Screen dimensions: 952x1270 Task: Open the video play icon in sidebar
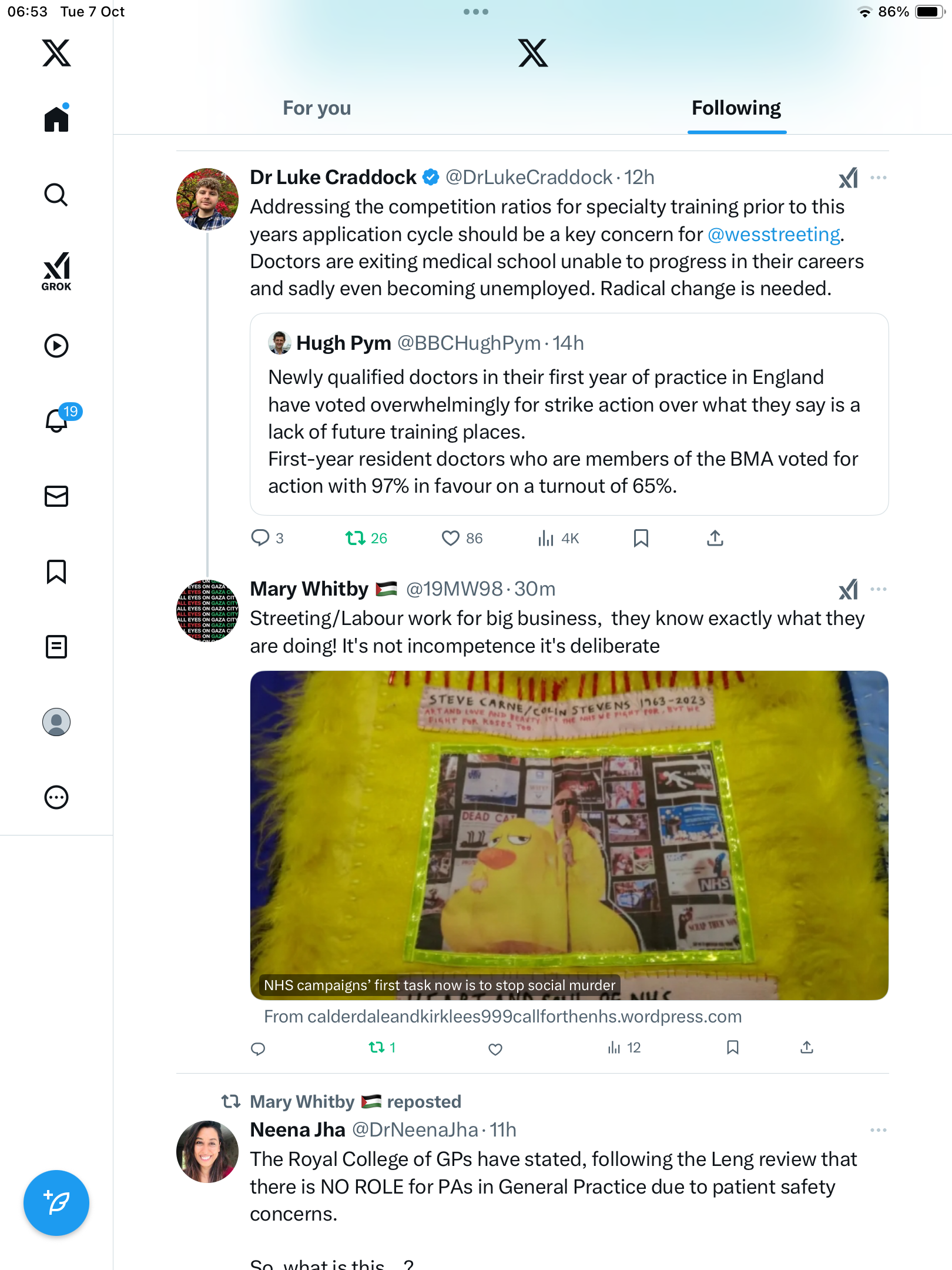coord(56,346)
